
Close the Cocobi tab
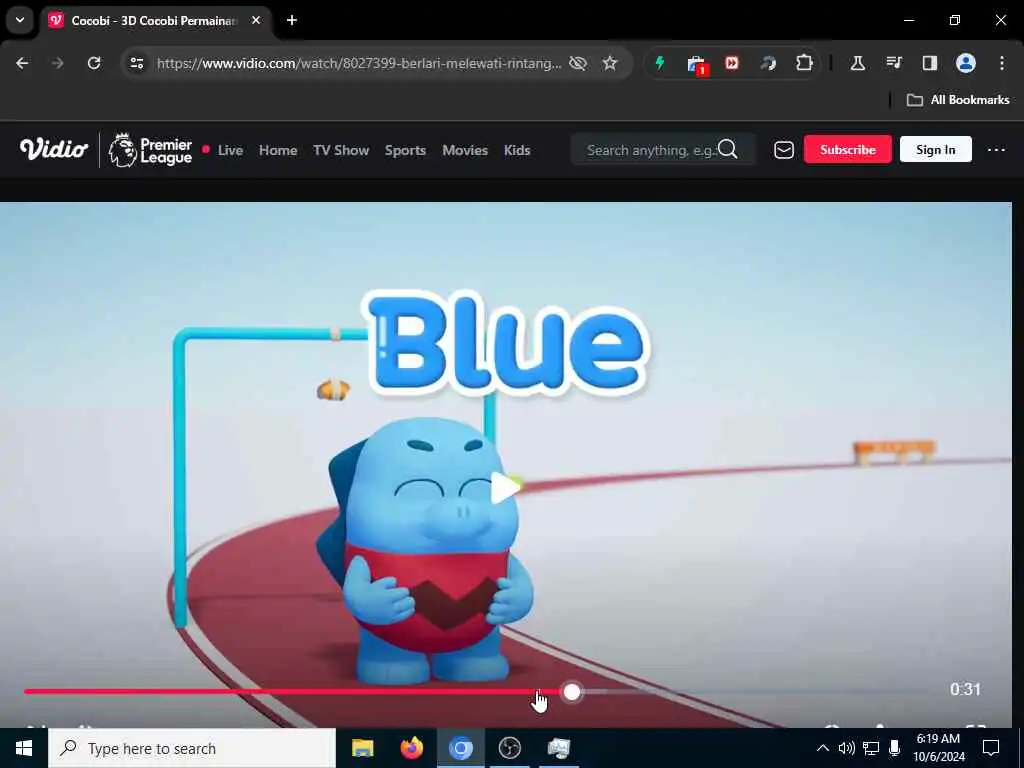click(256, 20)
